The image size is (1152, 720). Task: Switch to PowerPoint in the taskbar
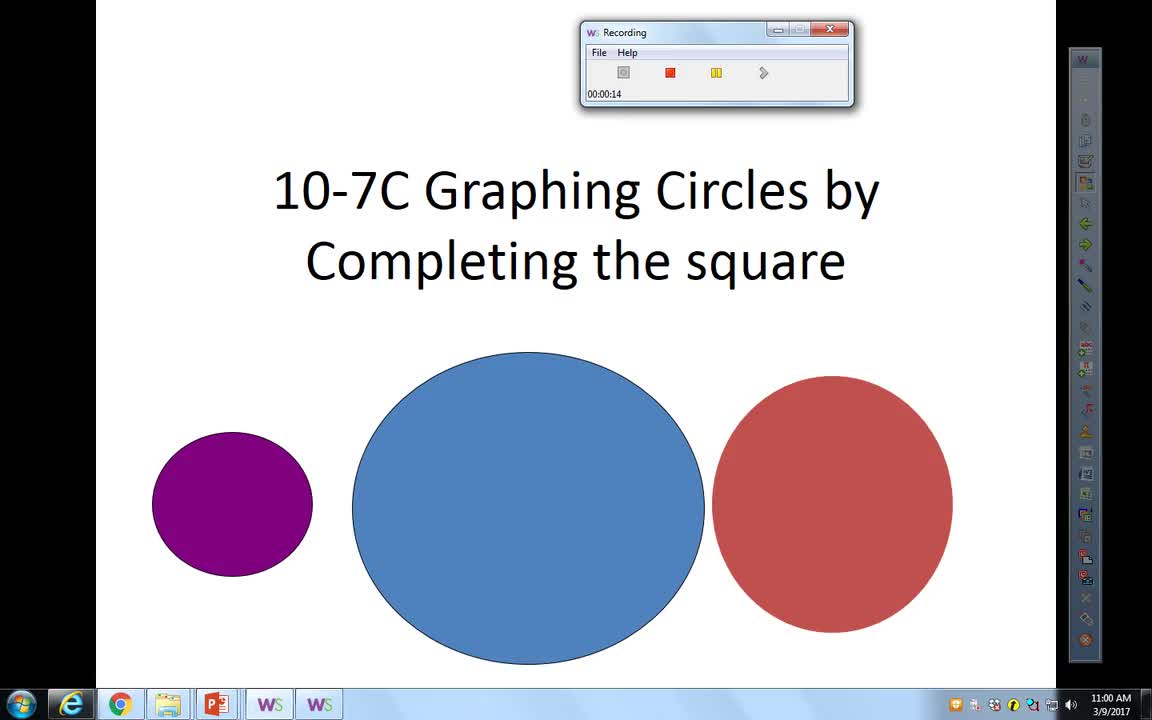click(x=216, y=705)
